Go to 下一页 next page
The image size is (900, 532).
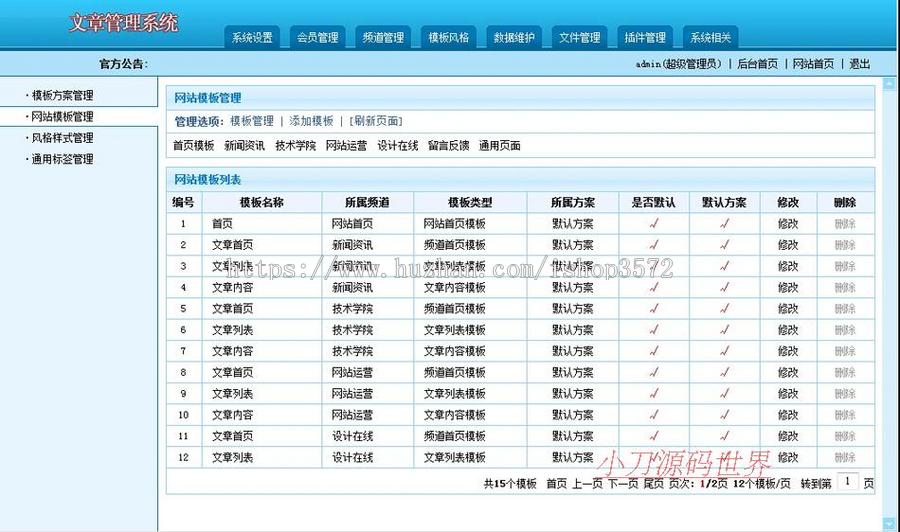(623, 484)
